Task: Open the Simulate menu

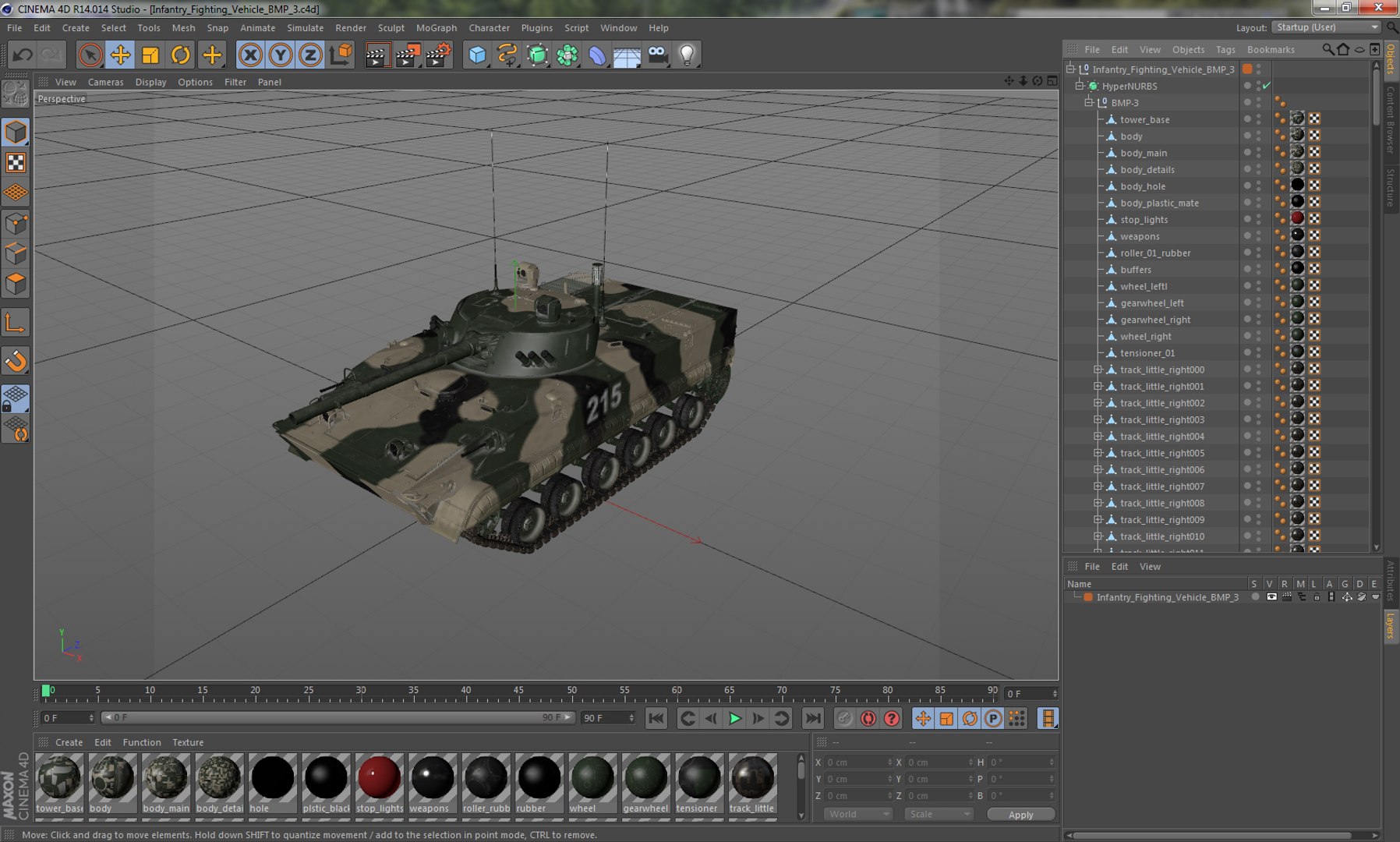Action: 305,27
